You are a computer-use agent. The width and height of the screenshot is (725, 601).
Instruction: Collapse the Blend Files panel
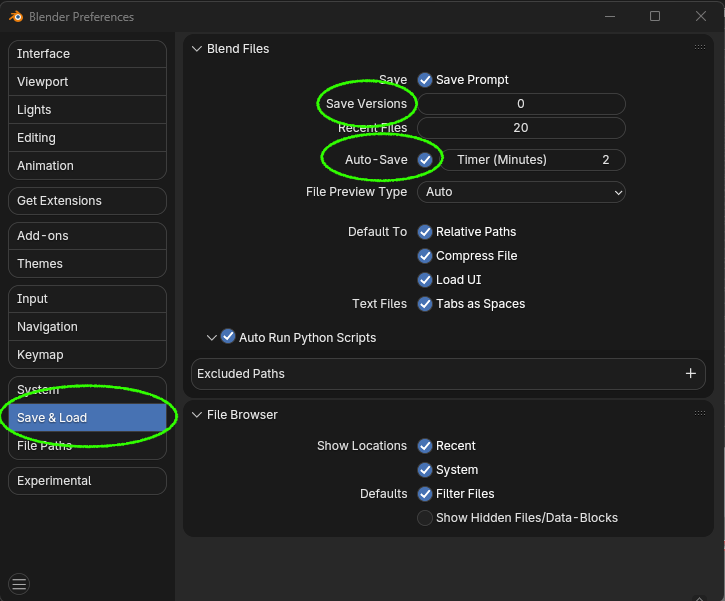point(197,49)
